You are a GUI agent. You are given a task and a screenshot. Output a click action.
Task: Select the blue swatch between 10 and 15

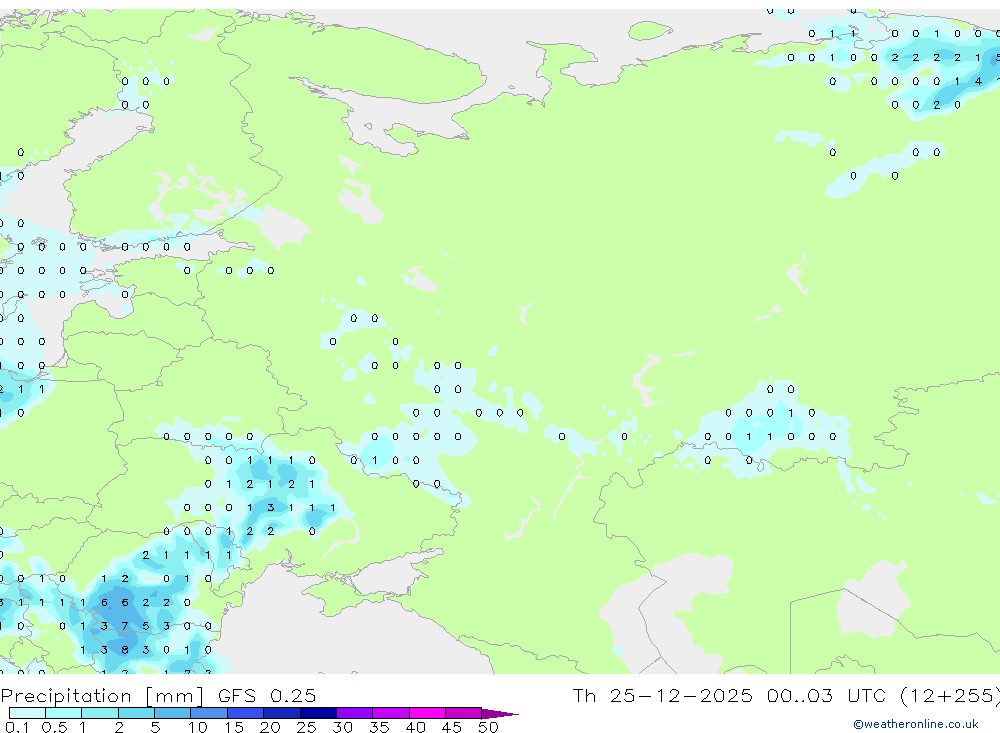click(x=209, y=713)
